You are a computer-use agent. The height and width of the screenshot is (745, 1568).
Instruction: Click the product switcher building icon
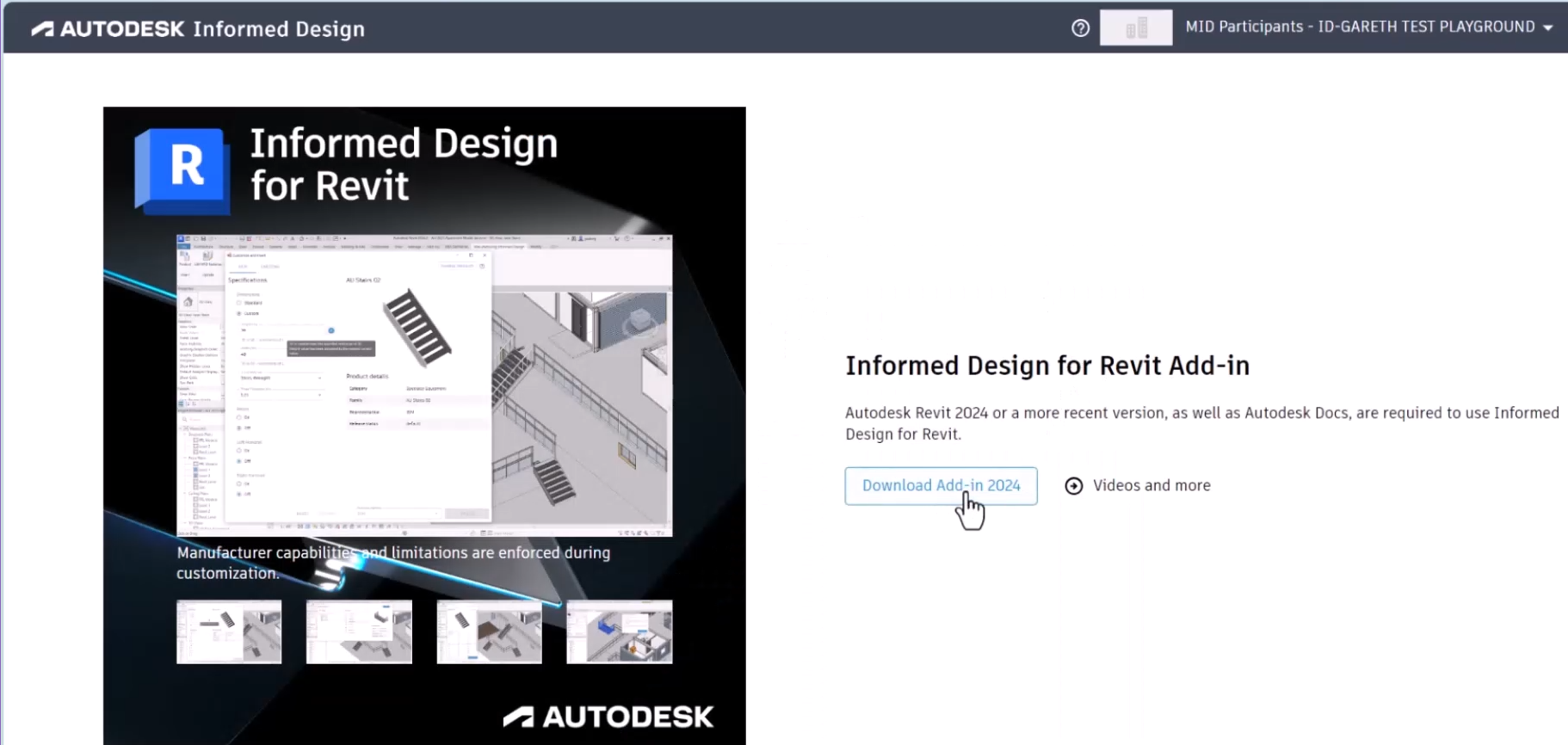(x=1136, y=28)
